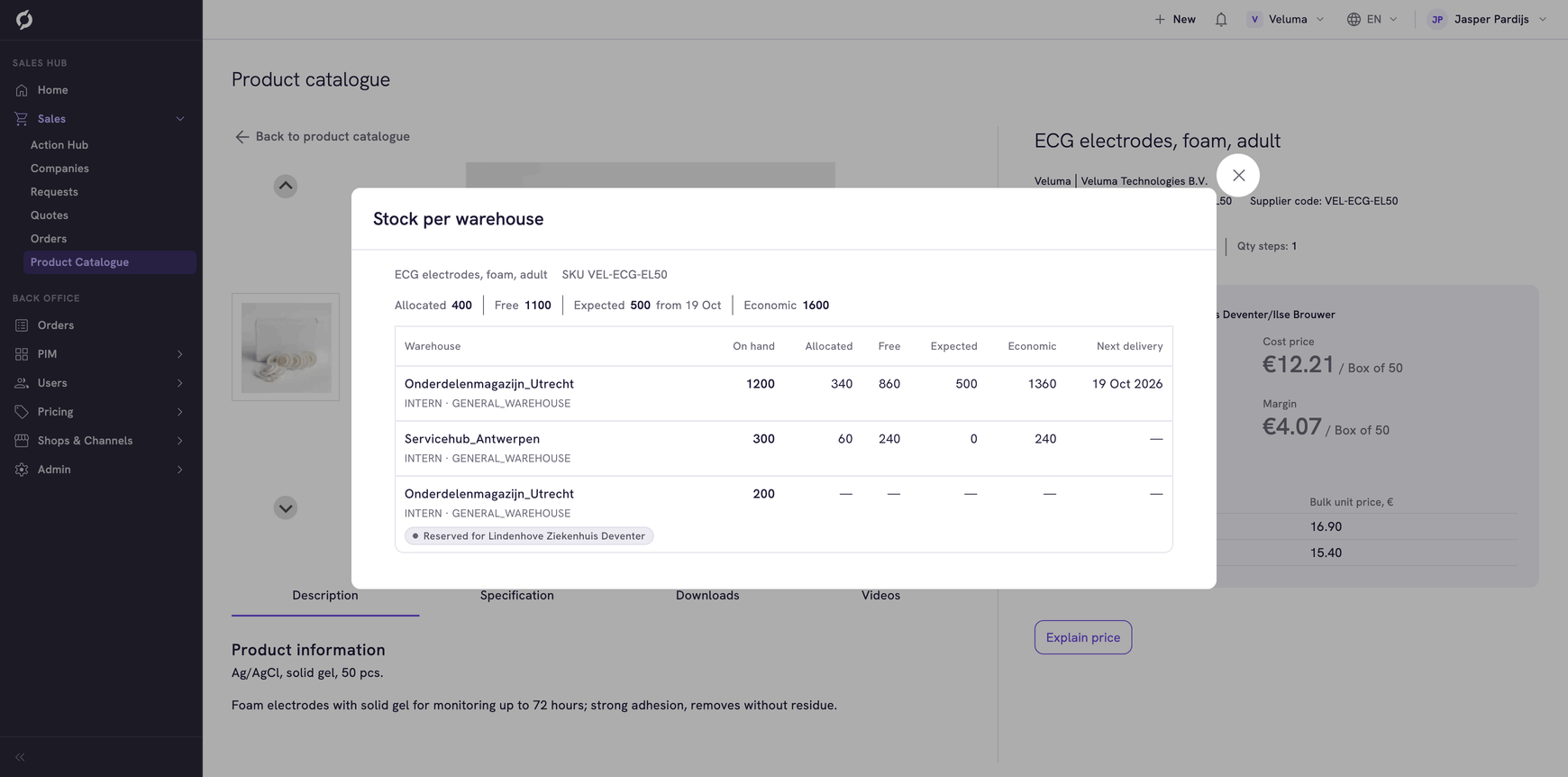
Task: Click the Servicehub_Antwerpen warehouse row
Action: (784, 448)
